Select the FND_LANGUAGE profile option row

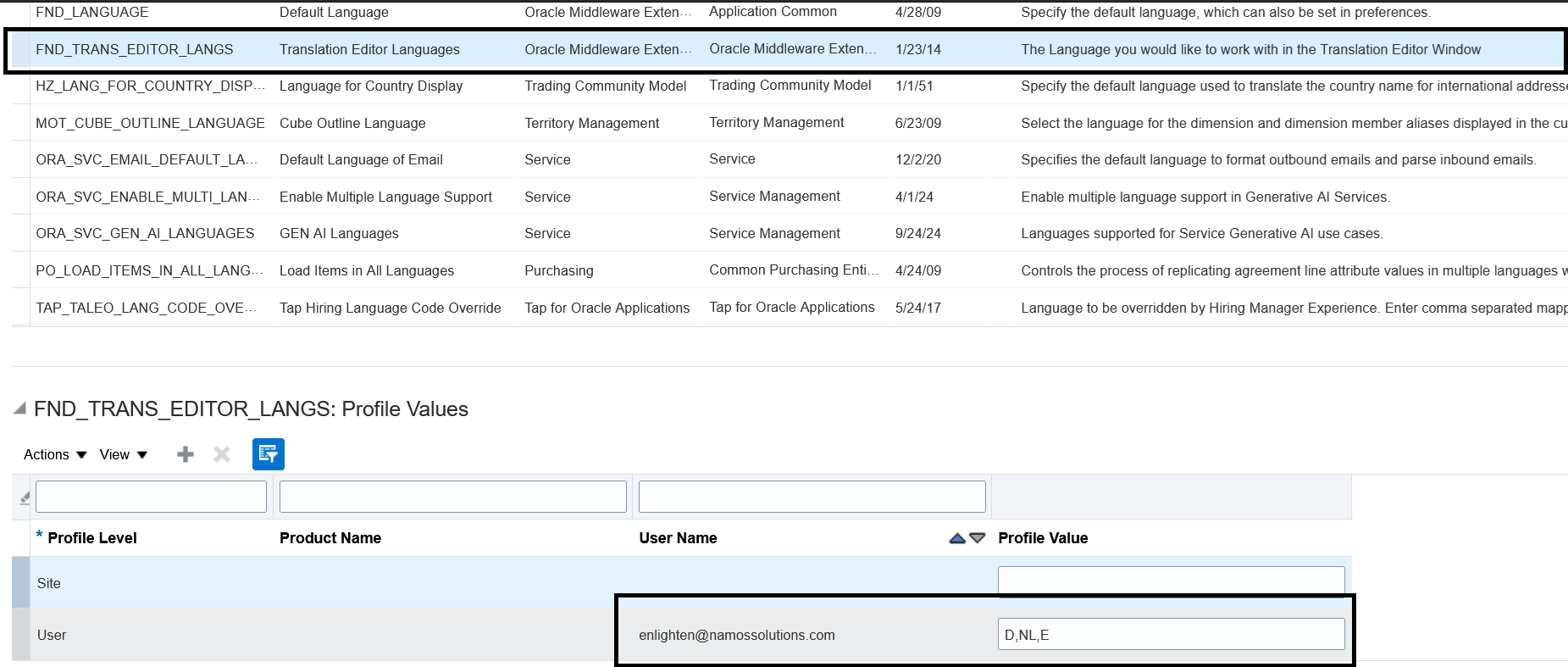click(788, 13)
